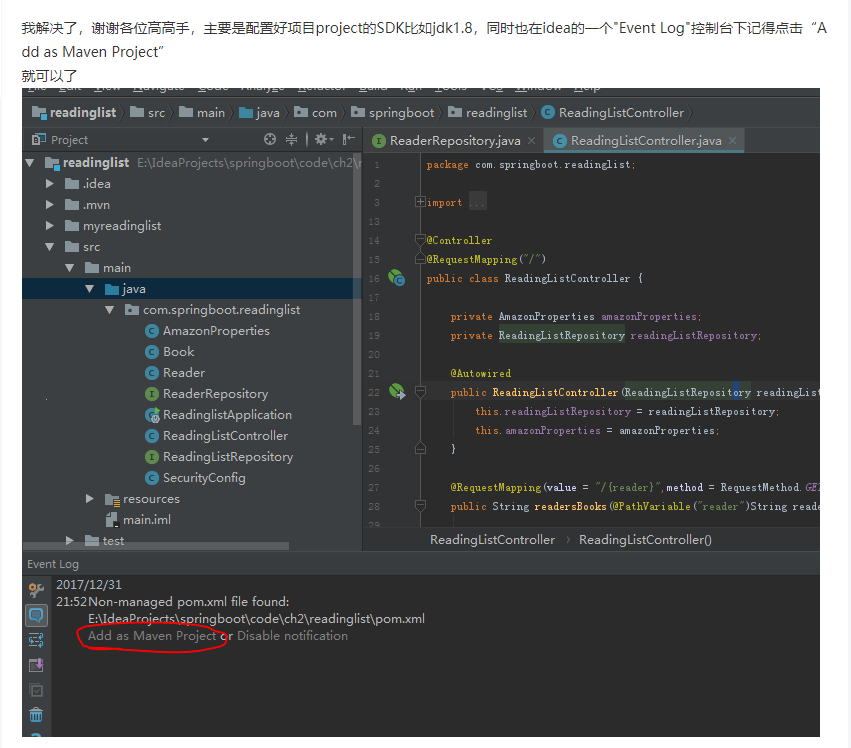The width and height of the screenshot is (851, 748).
Task: Open Reader class in project tree
Action: coord(175,373)
